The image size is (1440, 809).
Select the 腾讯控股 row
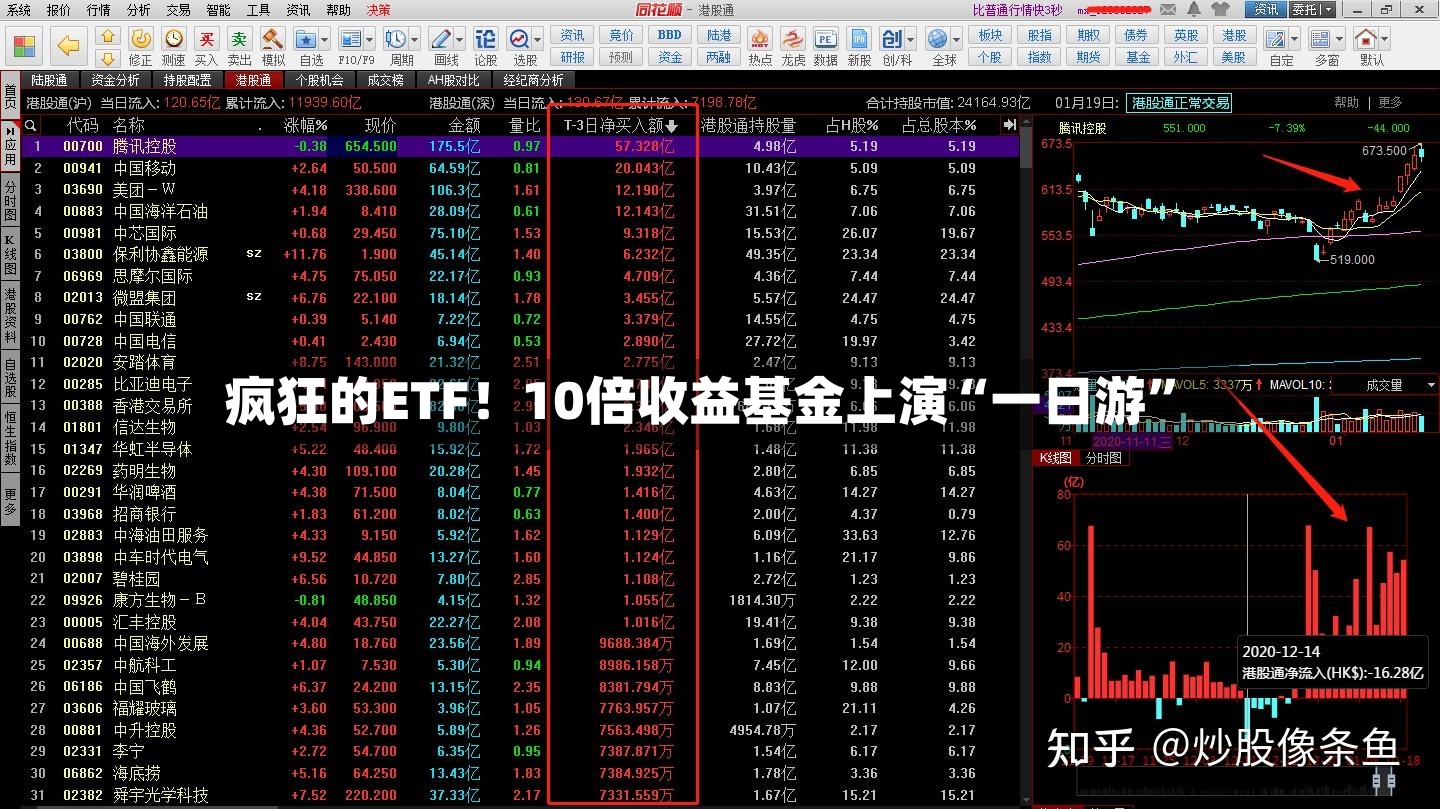(x=522, y=146)
